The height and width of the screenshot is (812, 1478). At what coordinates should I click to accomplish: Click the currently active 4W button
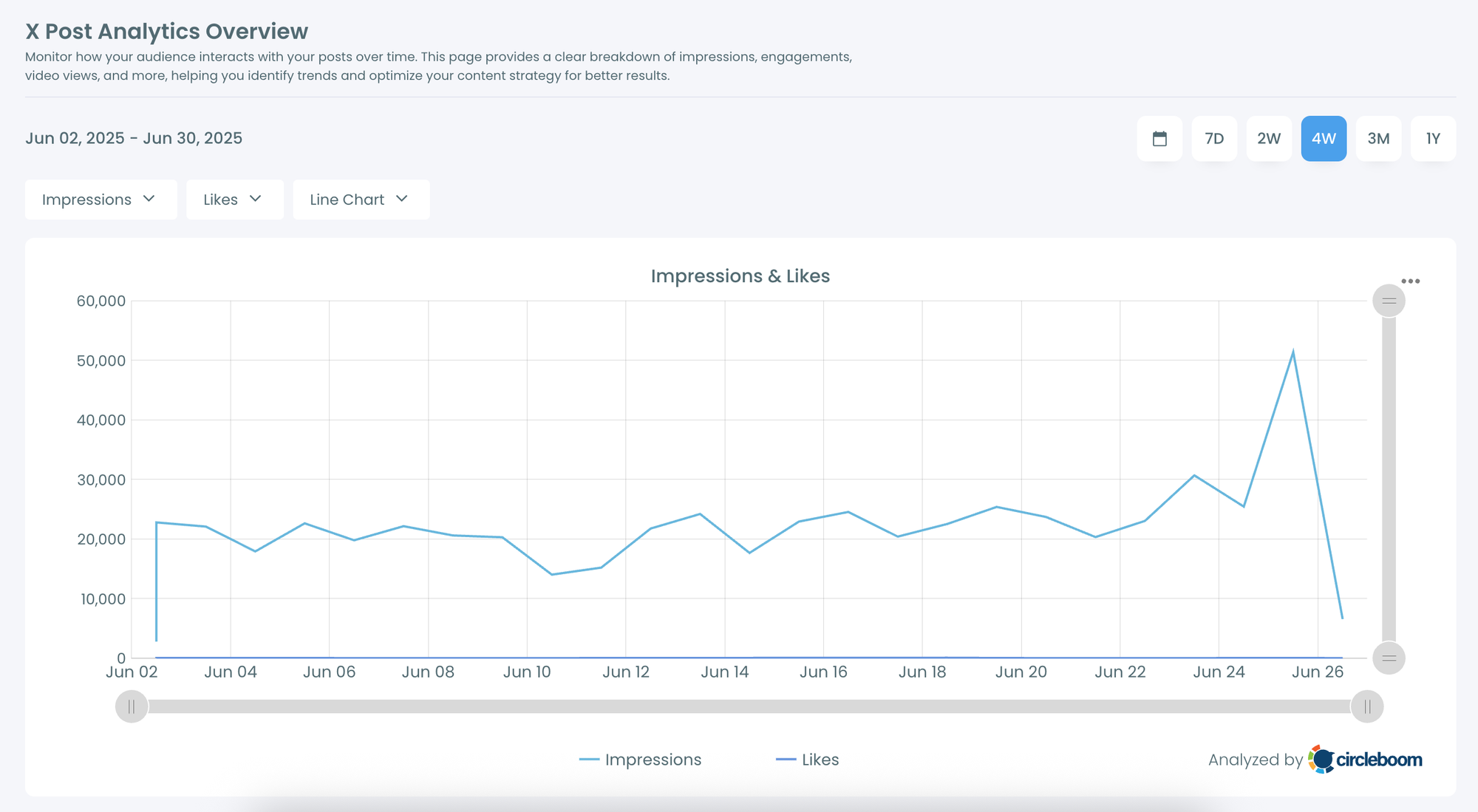coord(1324,138)
